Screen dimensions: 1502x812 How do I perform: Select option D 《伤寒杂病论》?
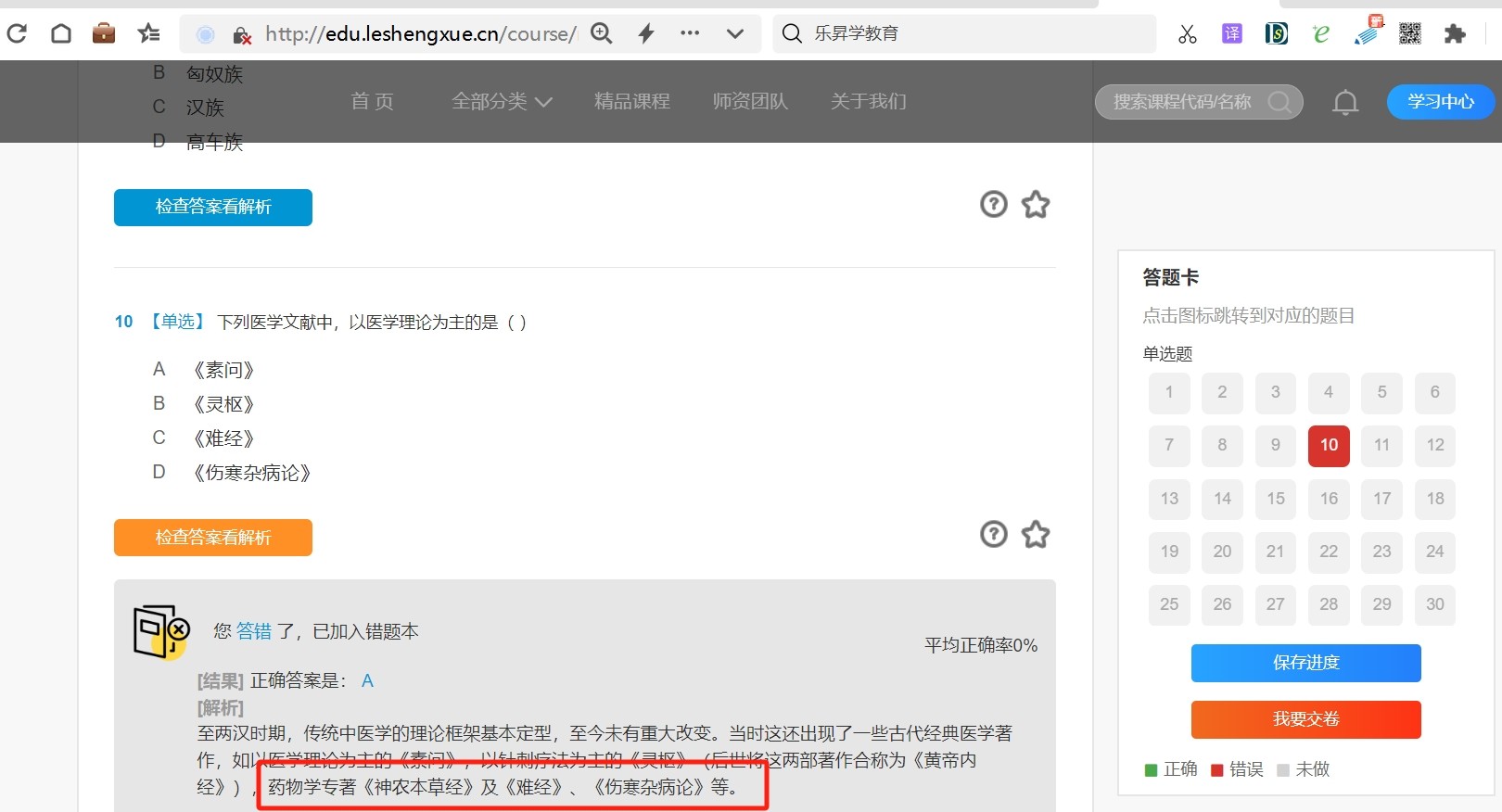(x=232, y=473)
